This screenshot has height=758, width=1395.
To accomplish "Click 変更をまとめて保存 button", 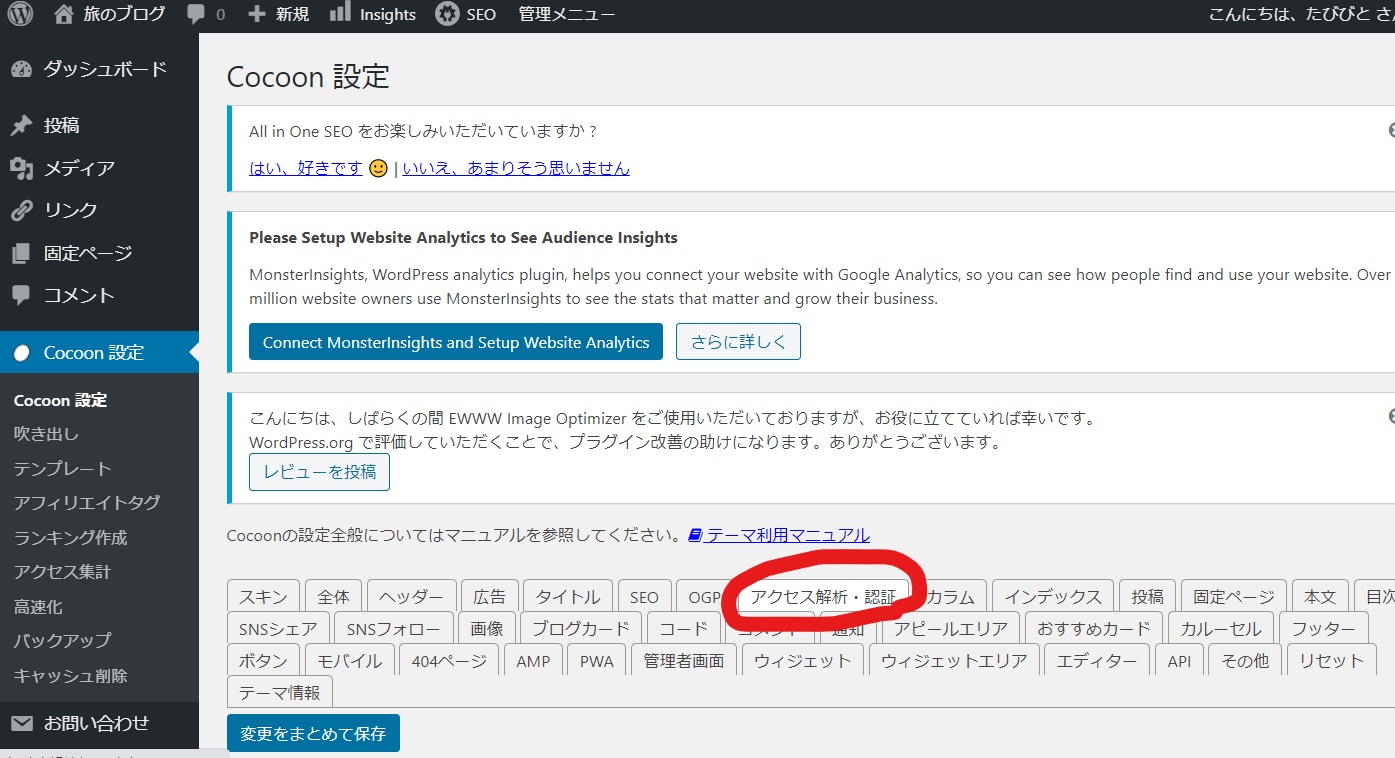I will (313, 733).
